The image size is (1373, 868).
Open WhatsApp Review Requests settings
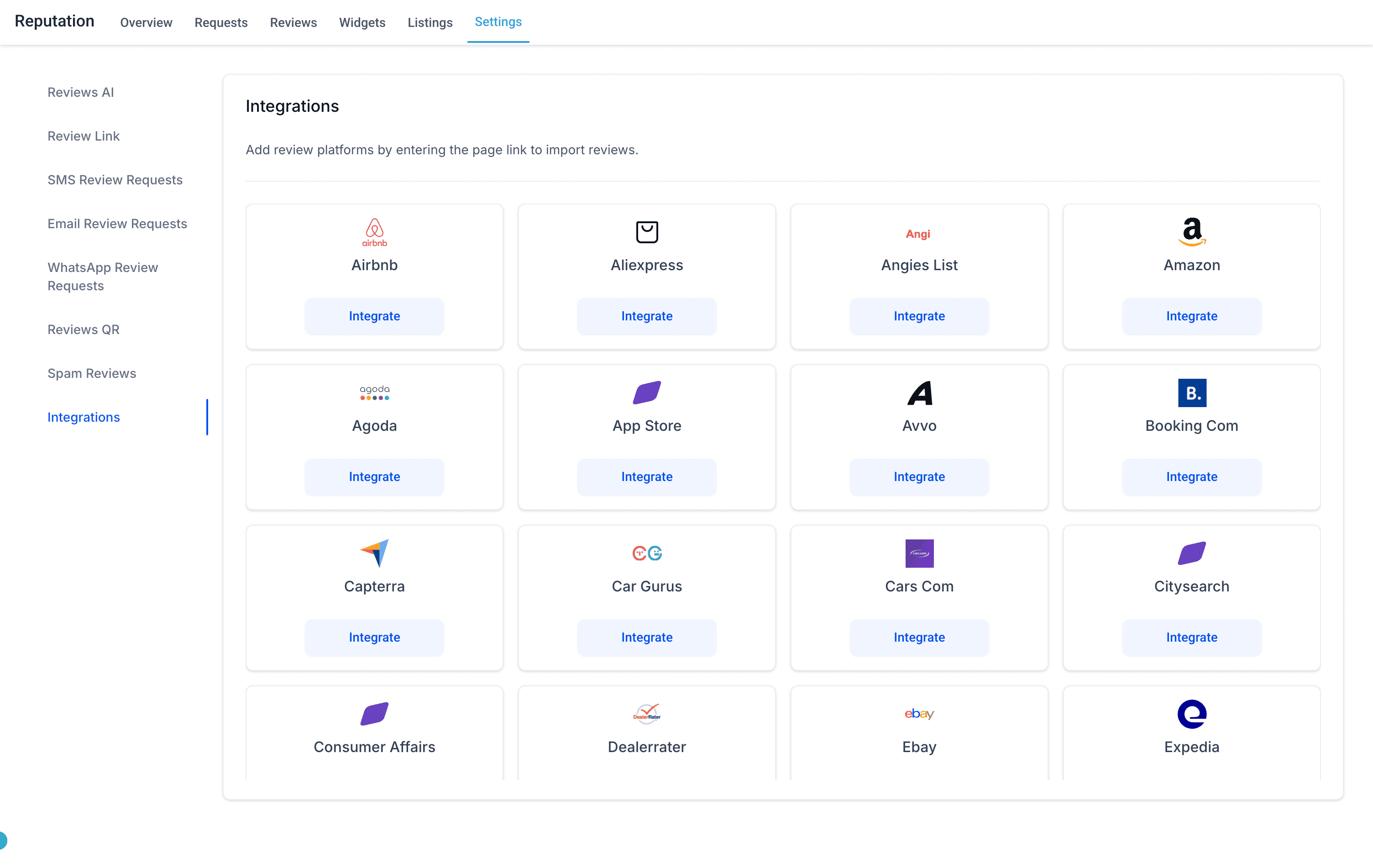point(103,277)
